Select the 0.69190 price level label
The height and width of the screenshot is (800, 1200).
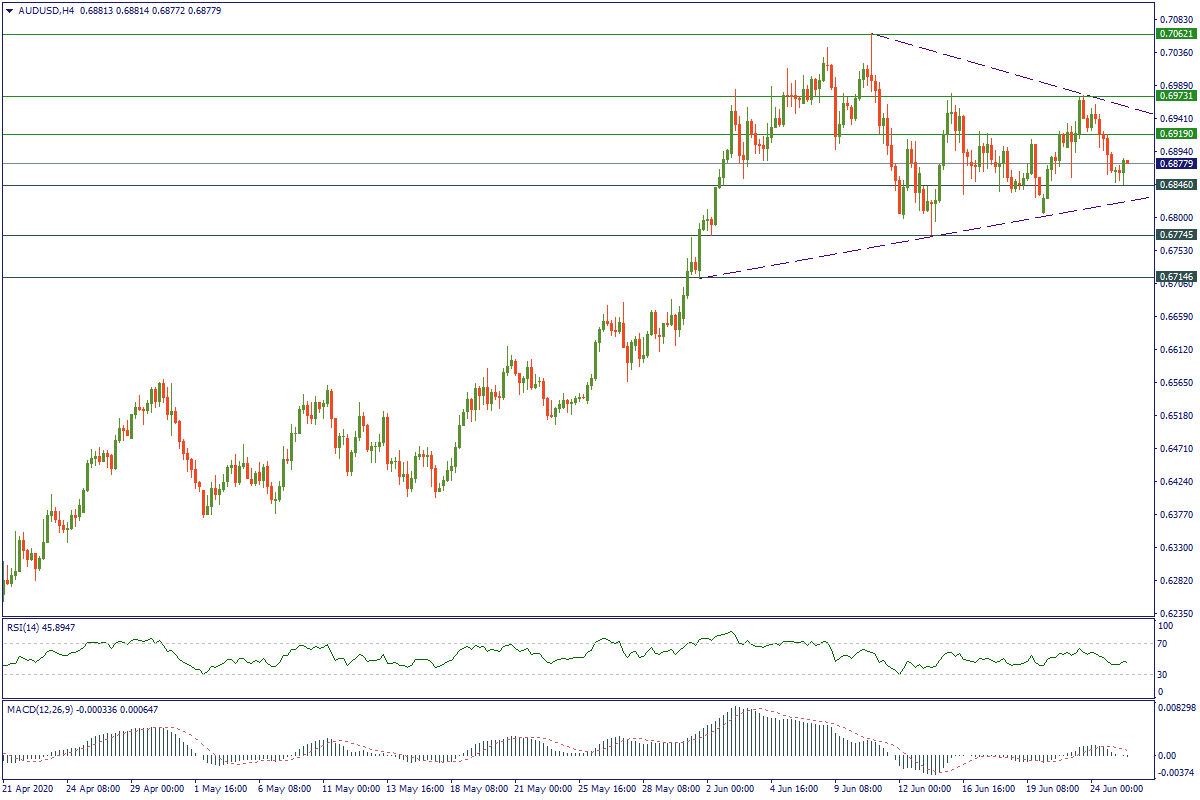1176,133
